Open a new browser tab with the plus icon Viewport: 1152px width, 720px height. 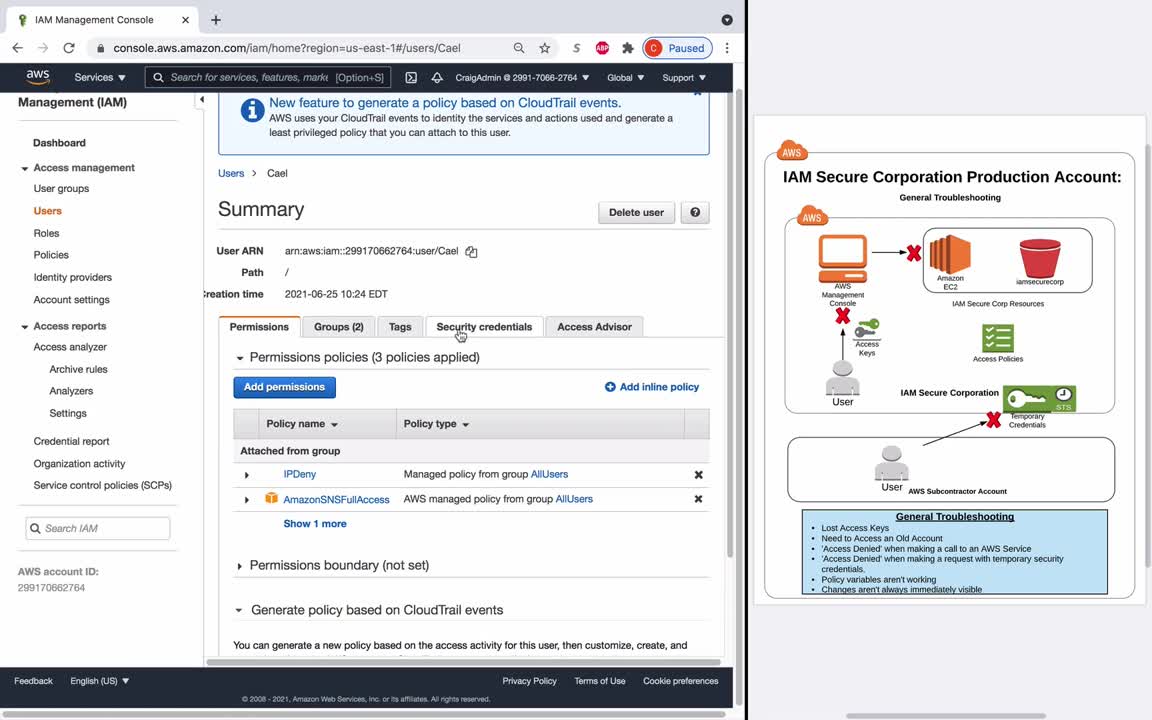tap(215, 20)
